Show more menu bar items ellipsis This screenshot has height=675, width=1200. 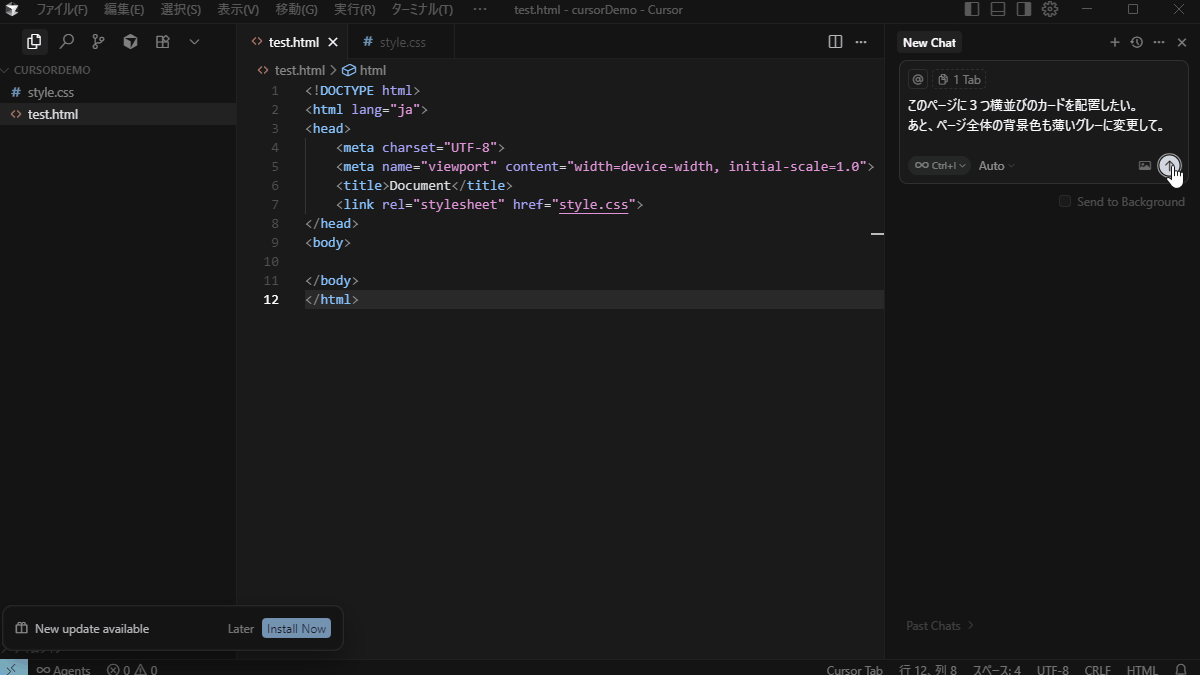(x=480, y=9)
